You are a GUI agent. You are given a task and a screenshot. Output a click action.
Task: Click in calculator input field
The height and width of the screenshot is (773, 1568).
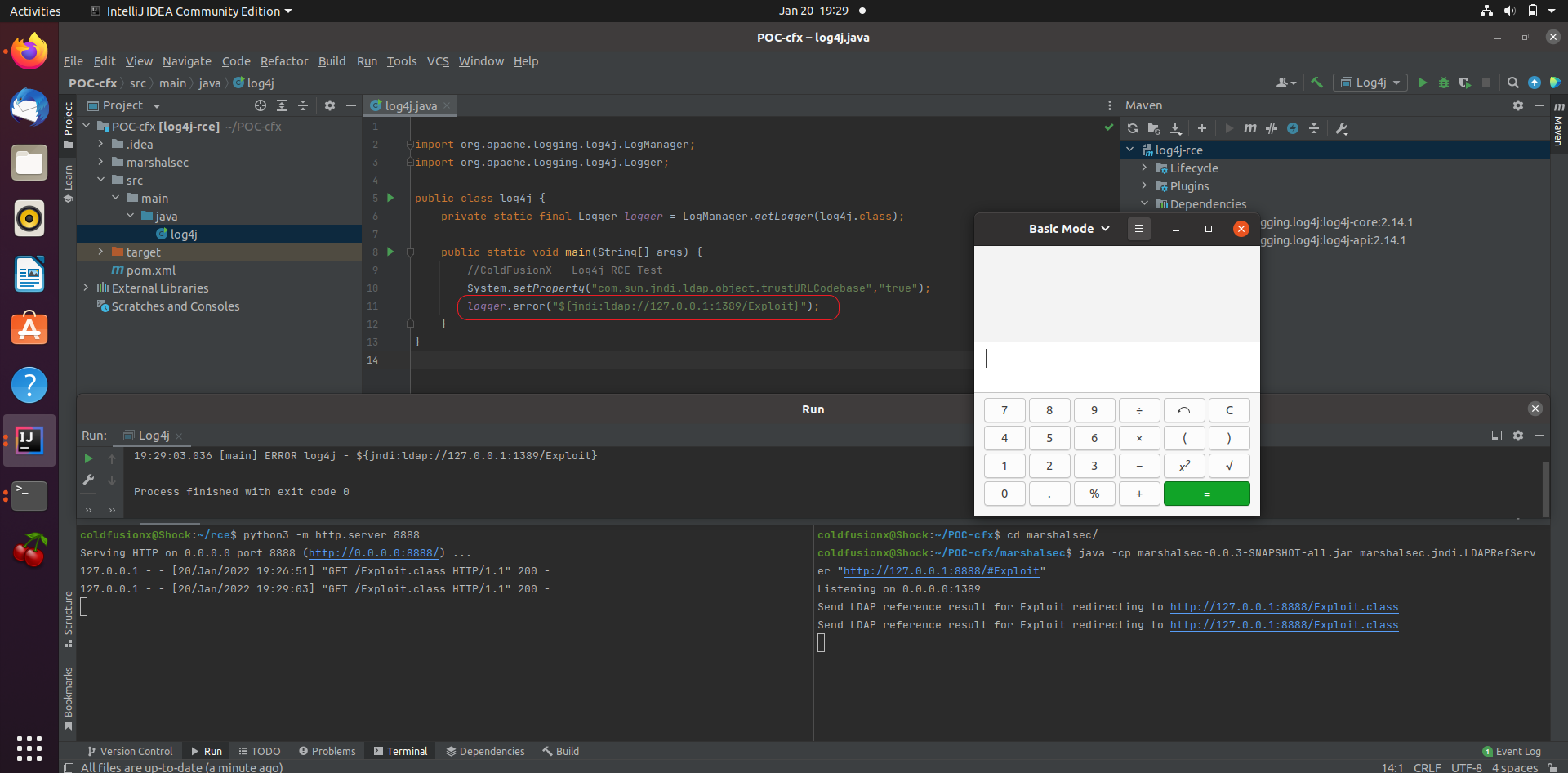[x=1117, y=367]
